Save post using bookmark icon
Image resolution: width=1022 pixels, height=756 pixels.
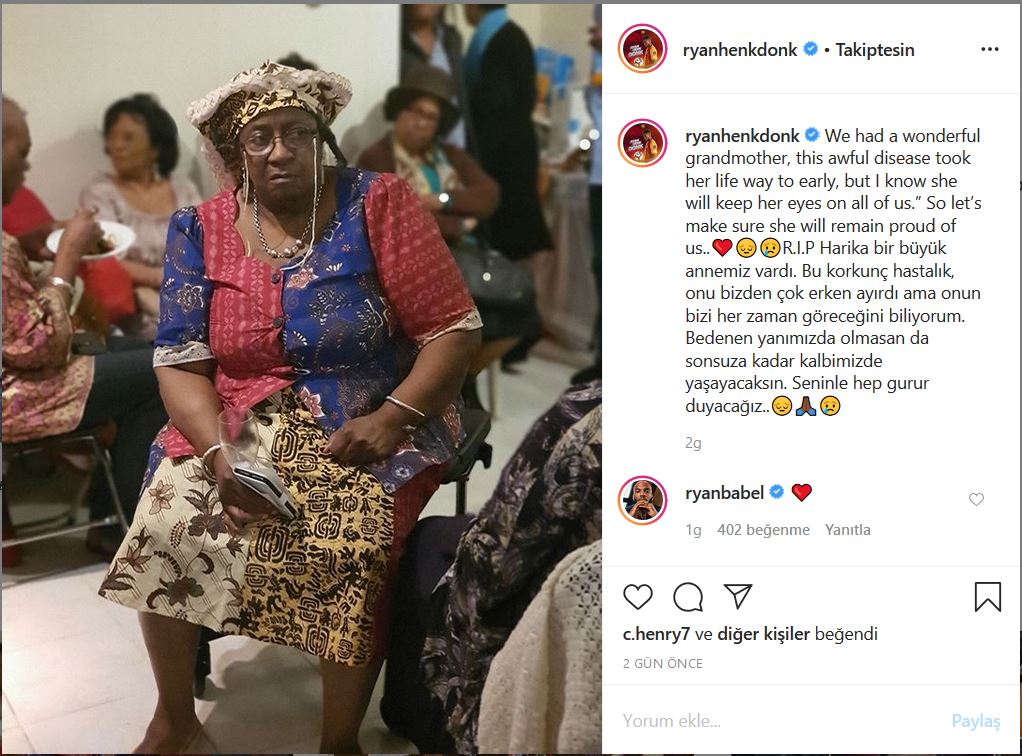(987, 596)
